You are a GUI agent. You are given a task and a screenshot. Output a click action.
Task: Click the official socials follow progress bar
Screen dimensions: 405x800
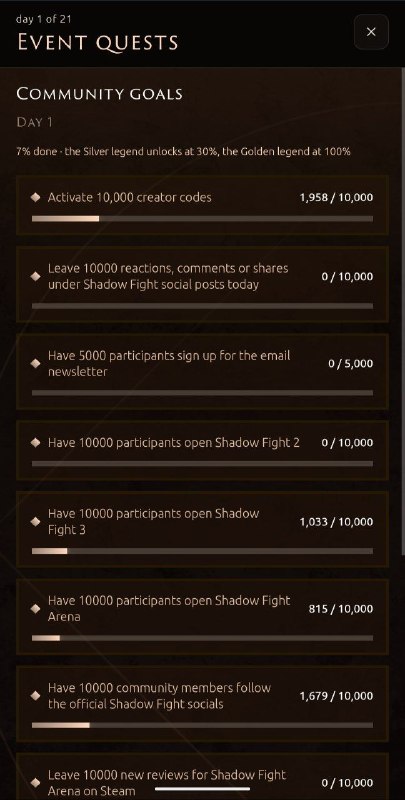pyautogui.click(x=202, y=725)
